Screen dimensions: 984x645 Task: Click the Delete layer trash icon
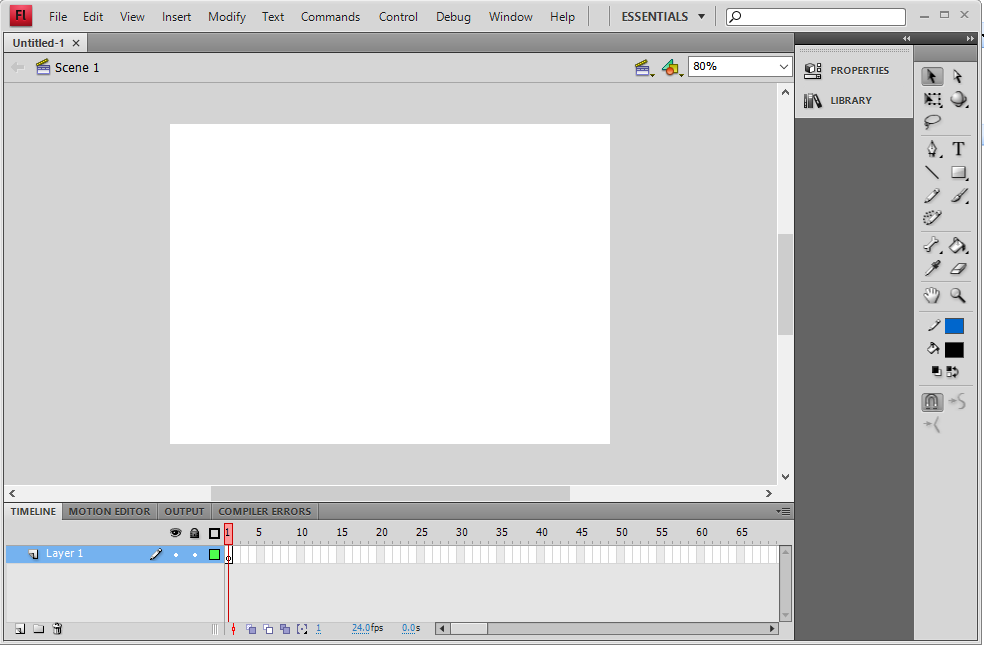[57, 629]
